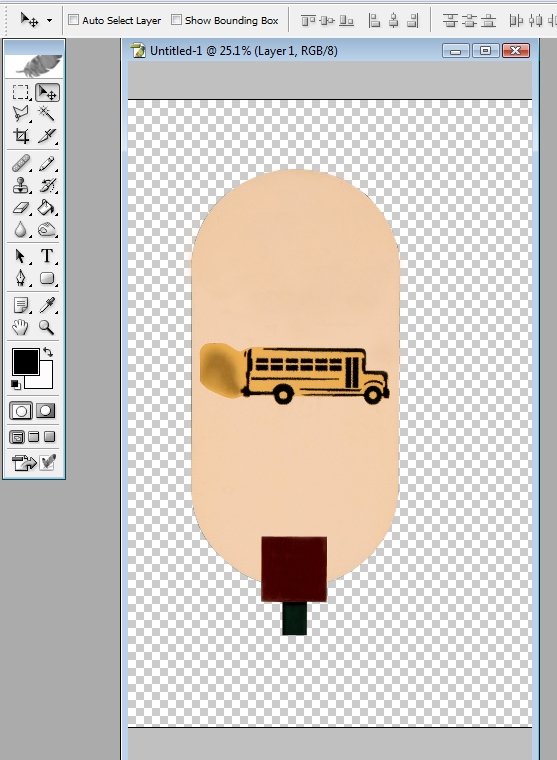This screenshot has height=760, width=557.
Task: Align top edges in options bar
Action: coord(308,20)
